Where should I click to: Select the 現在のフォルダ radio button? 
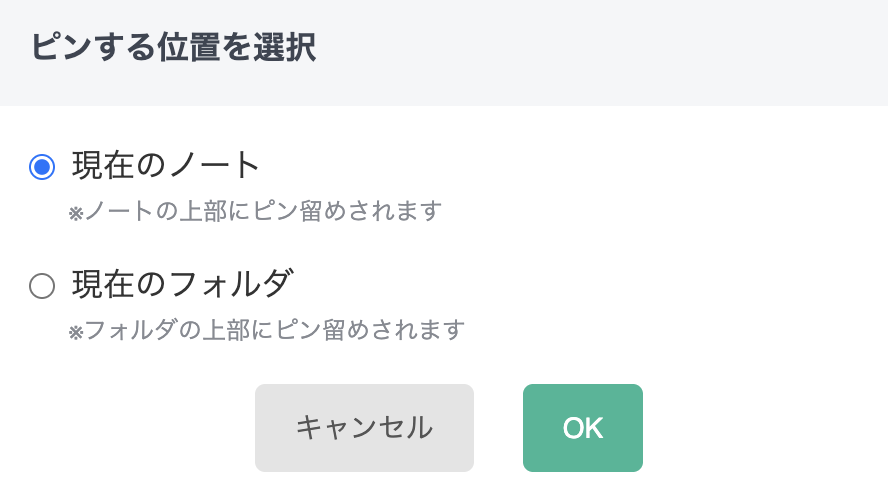[x=42, y=287]
